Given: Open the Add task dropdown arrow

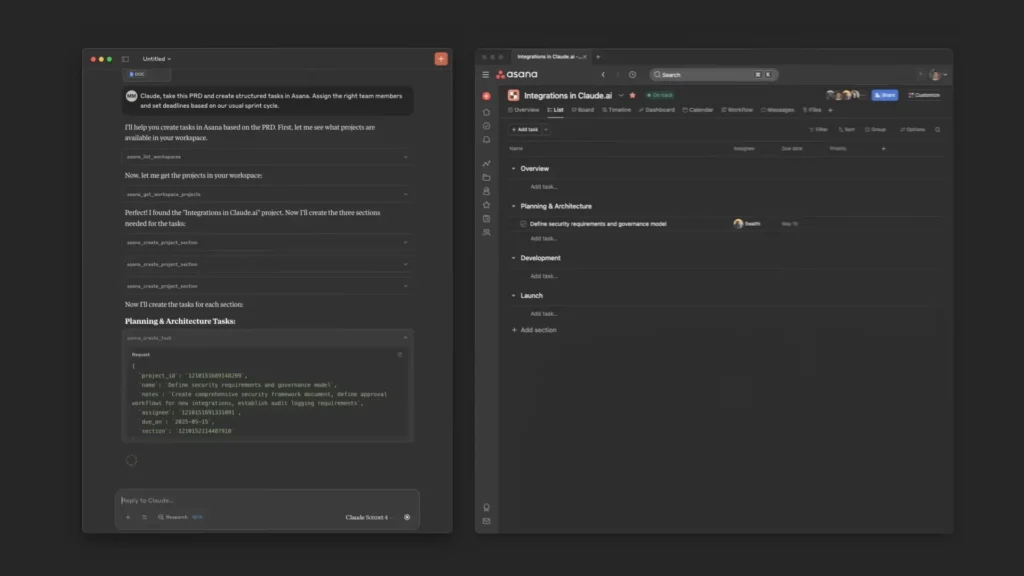Looking at the screenshot, I should tap(546, 129).
